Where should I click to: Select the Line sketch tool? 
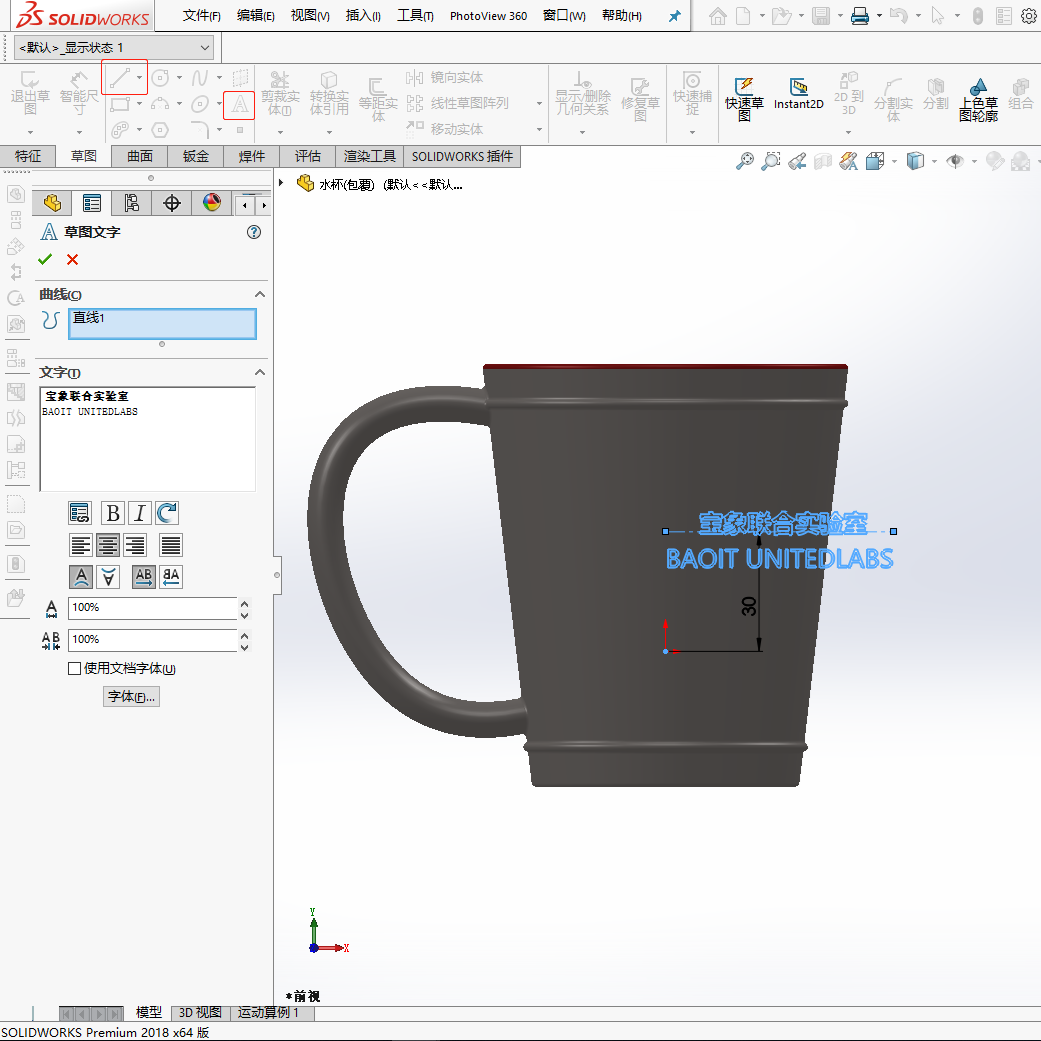[x=120, y=78]
